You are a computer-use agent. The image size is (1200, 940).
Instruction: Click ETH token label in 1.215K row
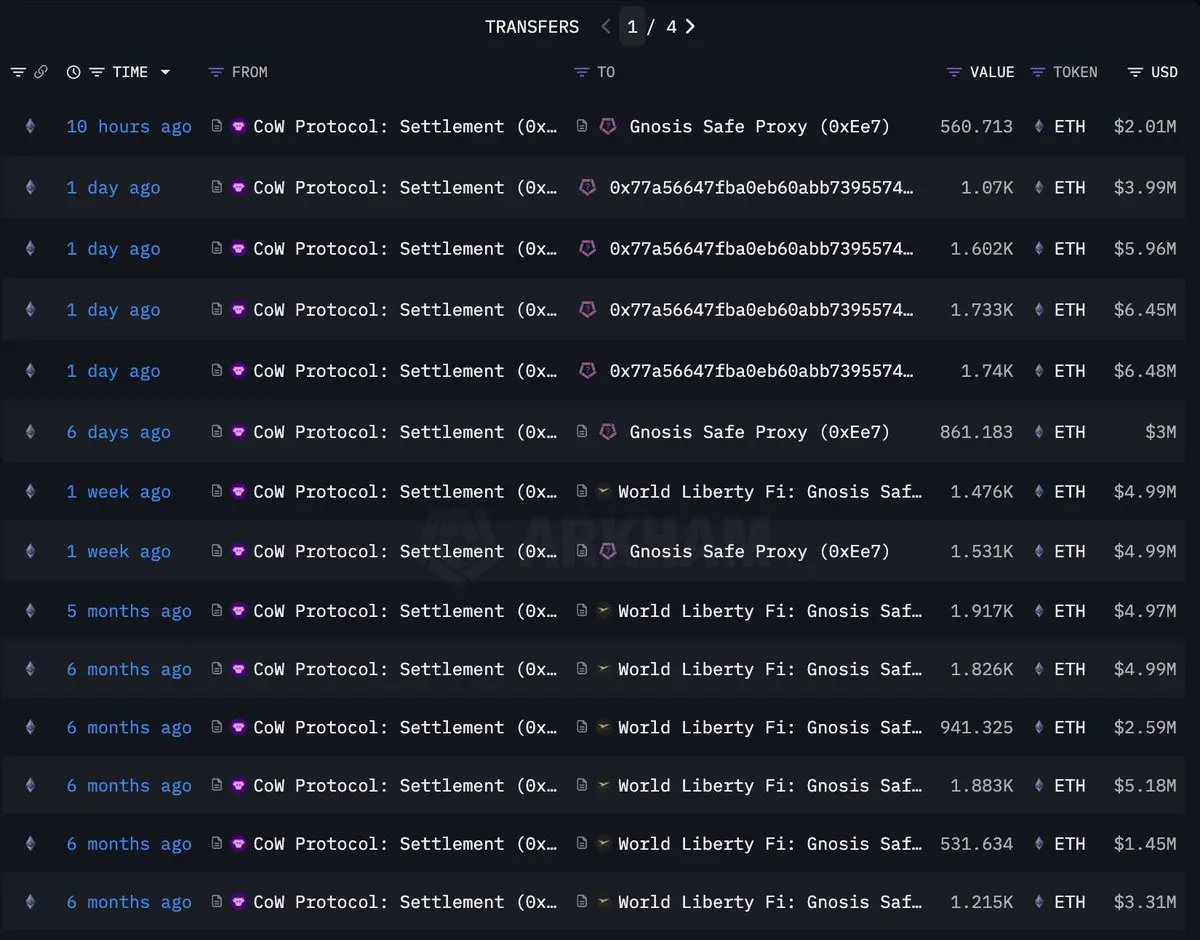pyautogui.click(x=1069, y=902)
